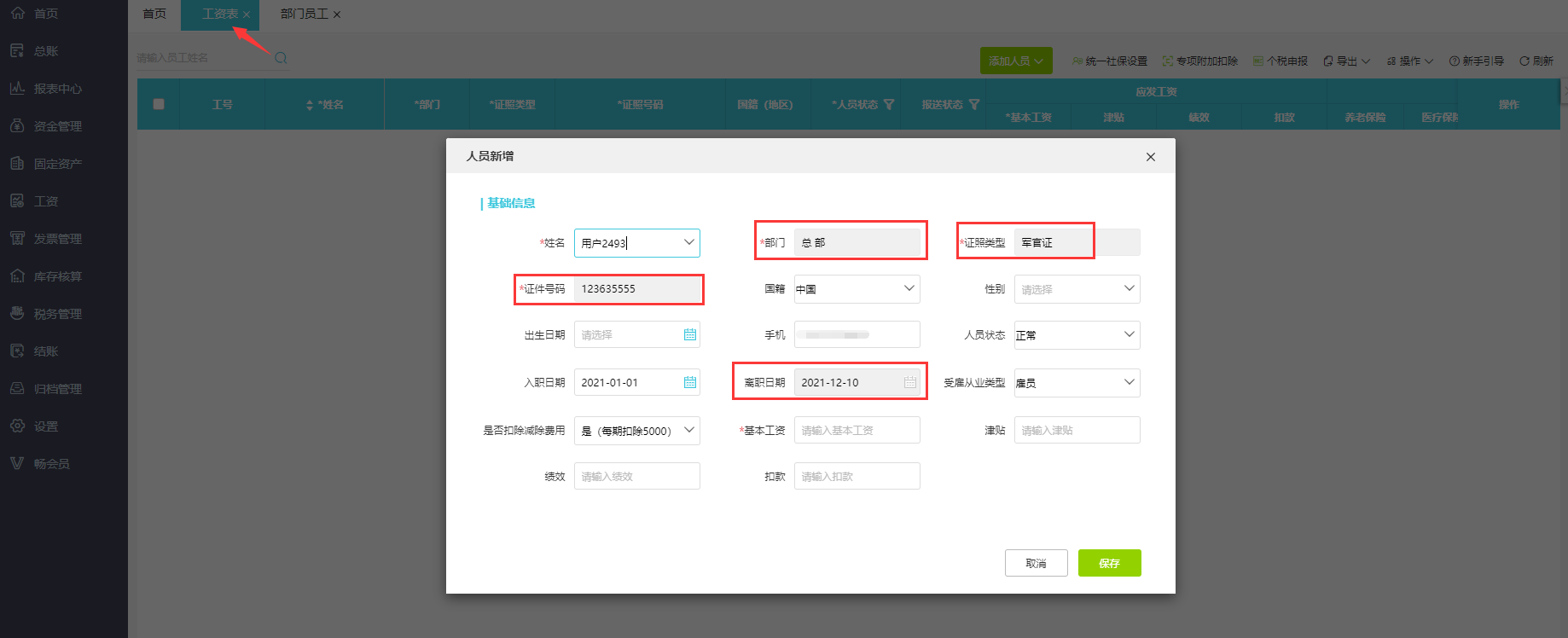The height and width of the screenshot is (638, 1568).
Task: Expand the 姓名 dropdown
Action: pyautogui.click(x=688, y=243)
